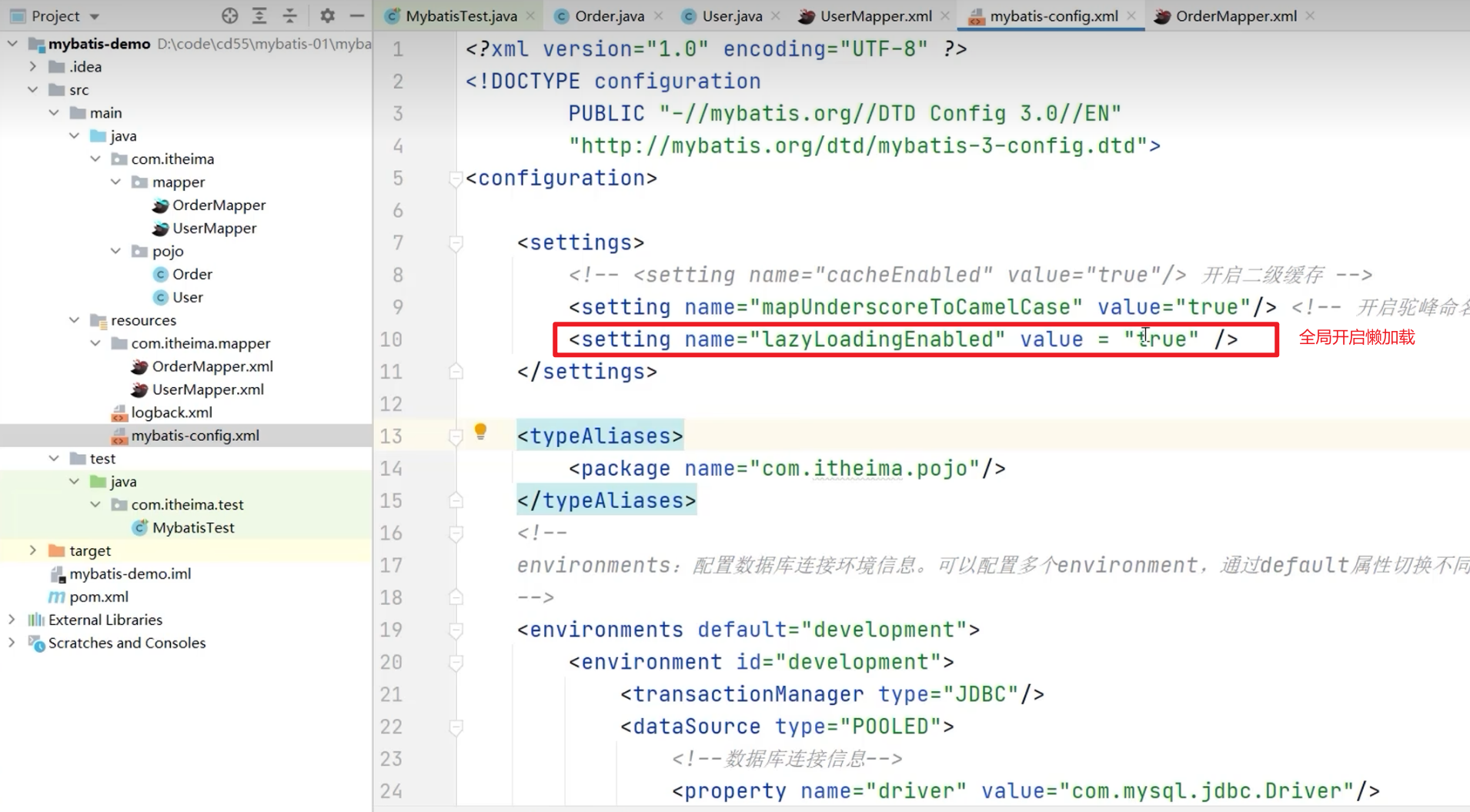Select OrderMapper interface in mapper package
This screenshot has height=812, width=1470.
click(219, 206)
